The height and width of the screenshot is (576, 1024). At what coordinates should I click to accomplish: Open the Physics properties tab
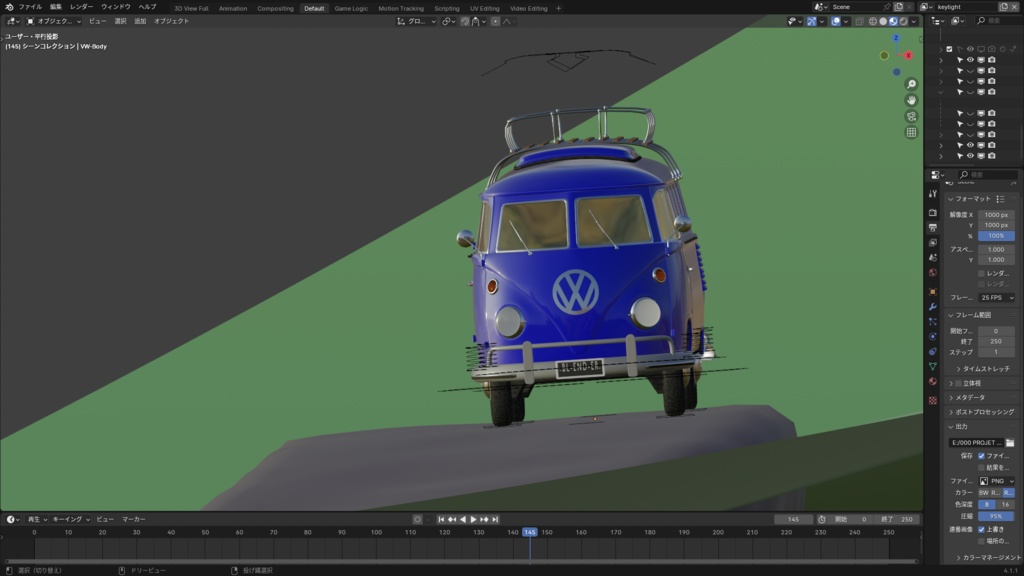click(x=933, y=337)
